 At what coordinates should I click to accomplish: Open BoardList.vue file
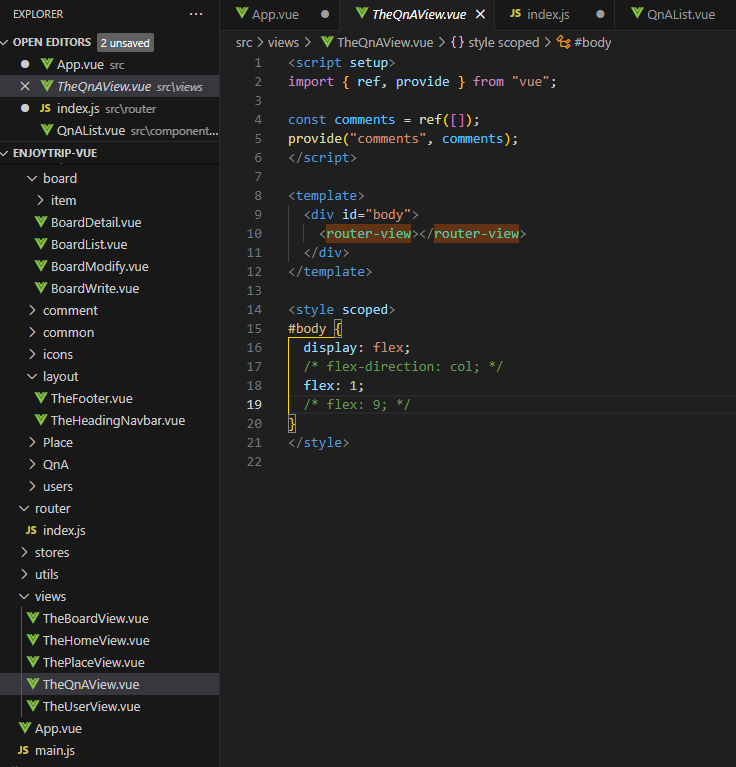click(x=110, y=245)
